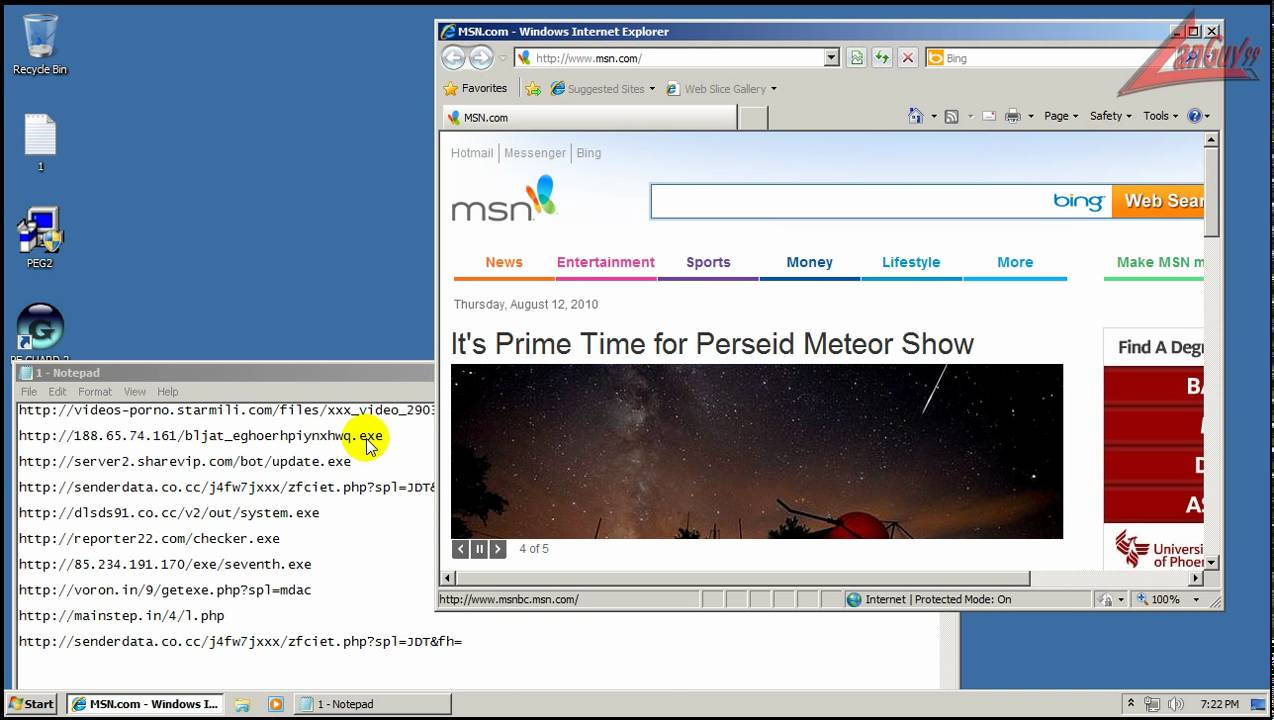
Task: Click the Read Mail envelope icon
Action: point(989,116)
